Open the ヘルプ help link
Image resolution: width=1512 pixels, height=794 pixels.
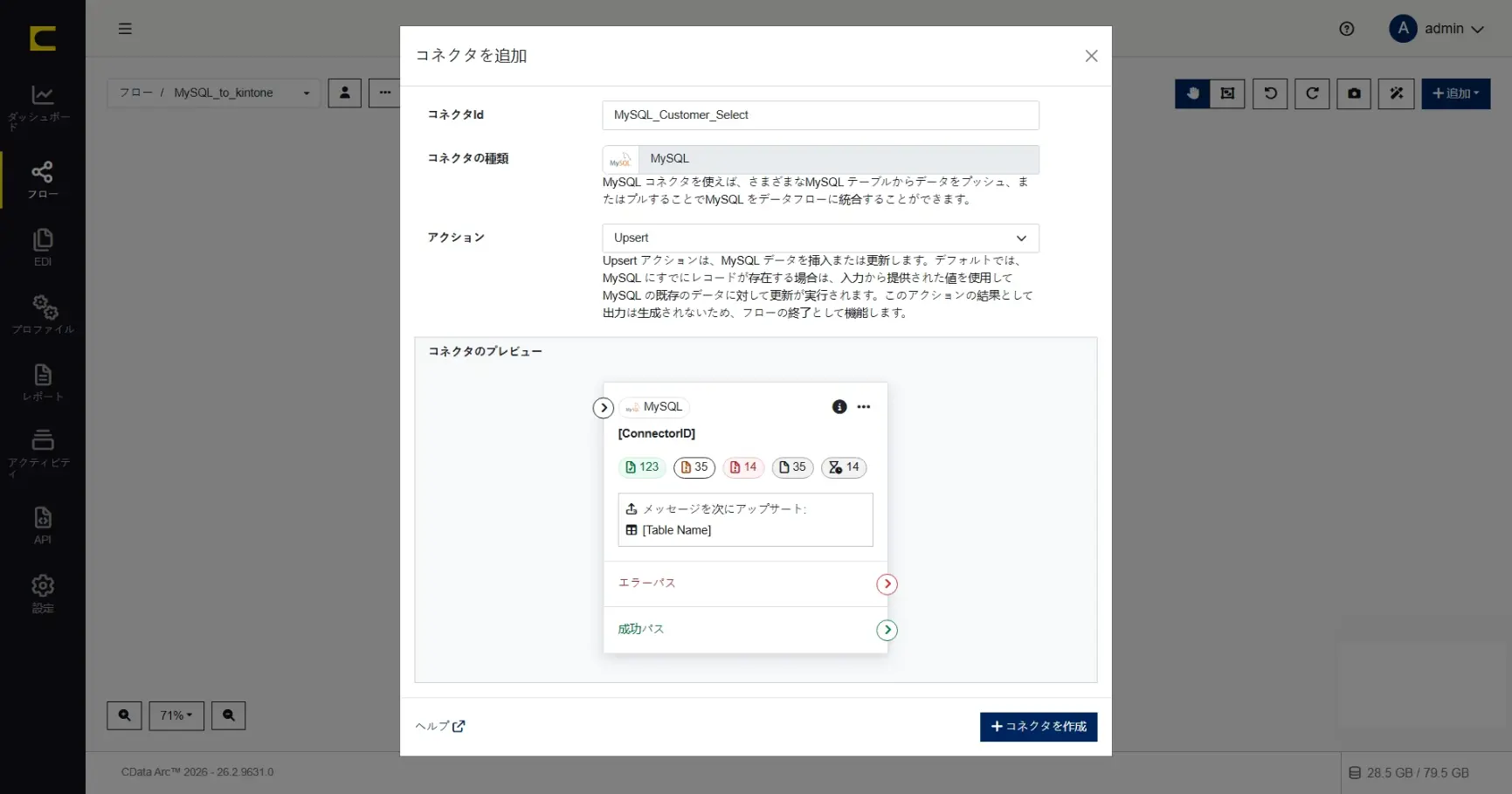pyautogui.click(x=440, y=726)
